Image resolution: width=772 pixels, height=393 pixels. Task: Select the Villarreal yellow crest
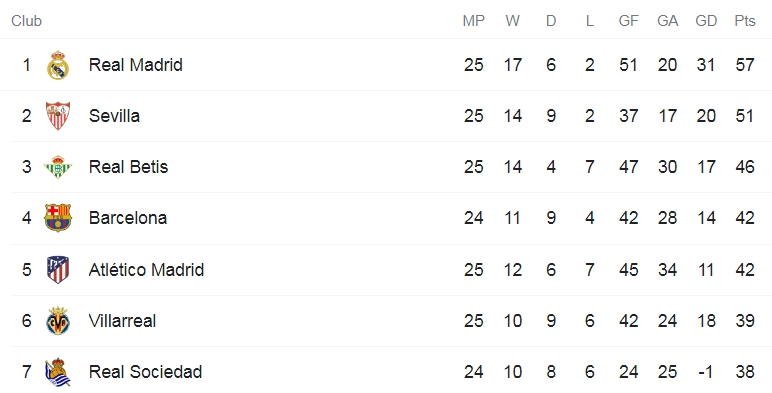point(58,321)
